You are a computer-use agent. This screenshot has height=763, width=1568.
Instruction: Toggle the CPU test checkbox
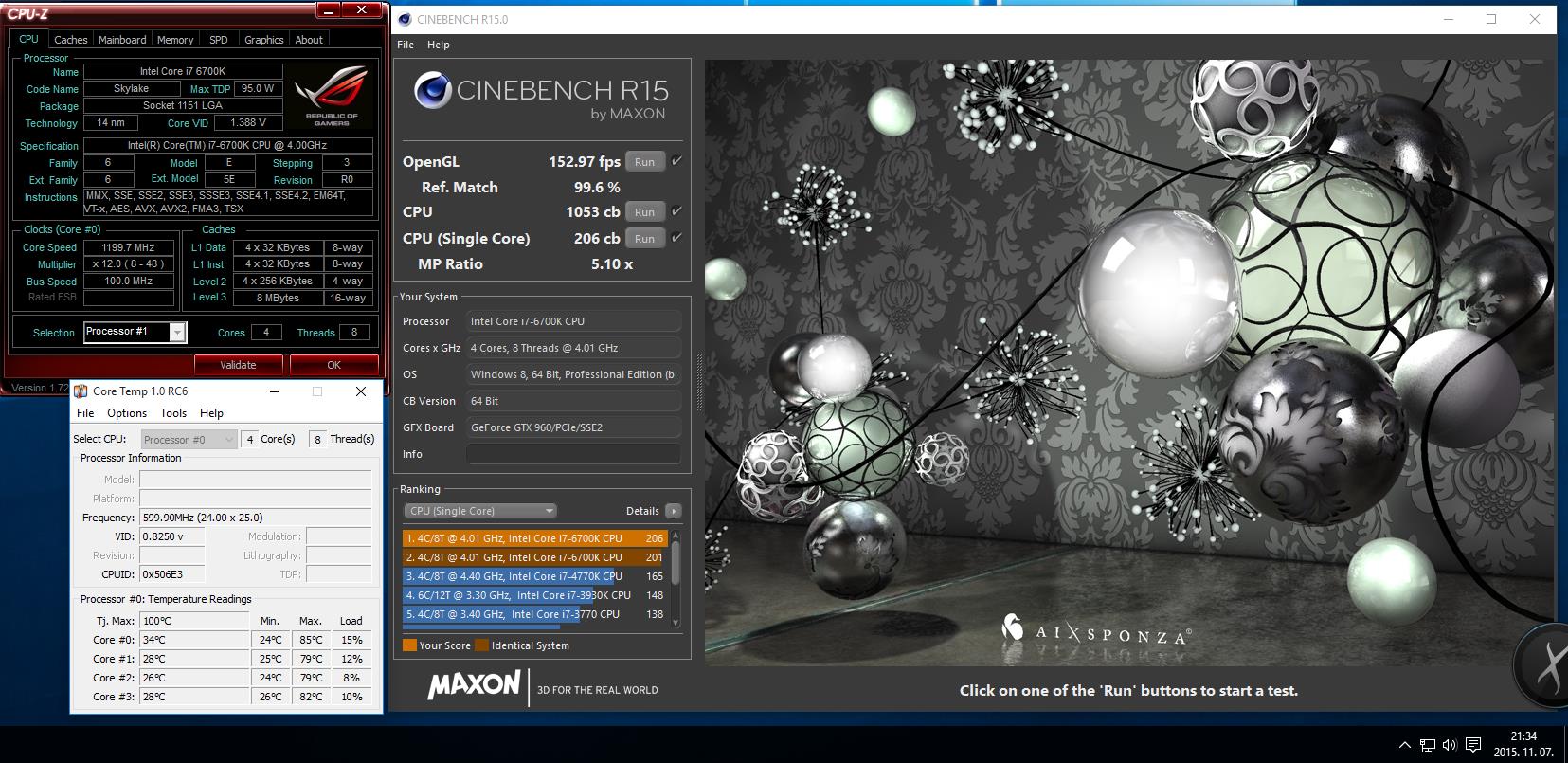[676, 211]
